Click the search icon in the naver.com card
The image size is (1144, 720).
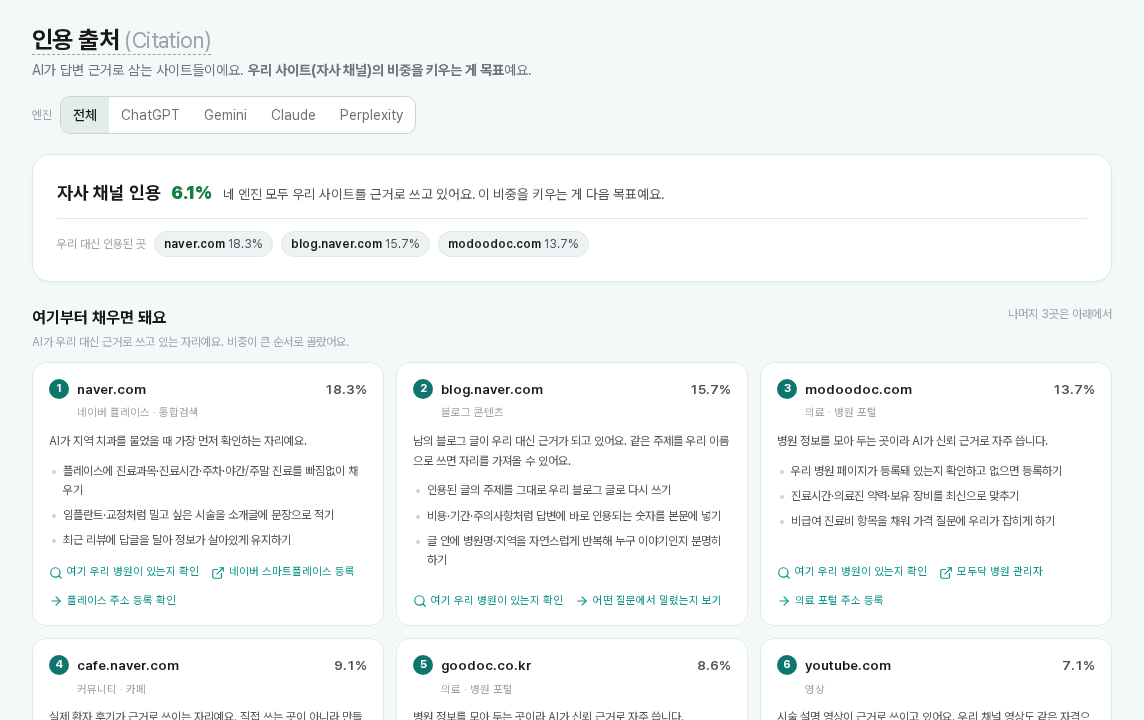click(x=55, y=573)
